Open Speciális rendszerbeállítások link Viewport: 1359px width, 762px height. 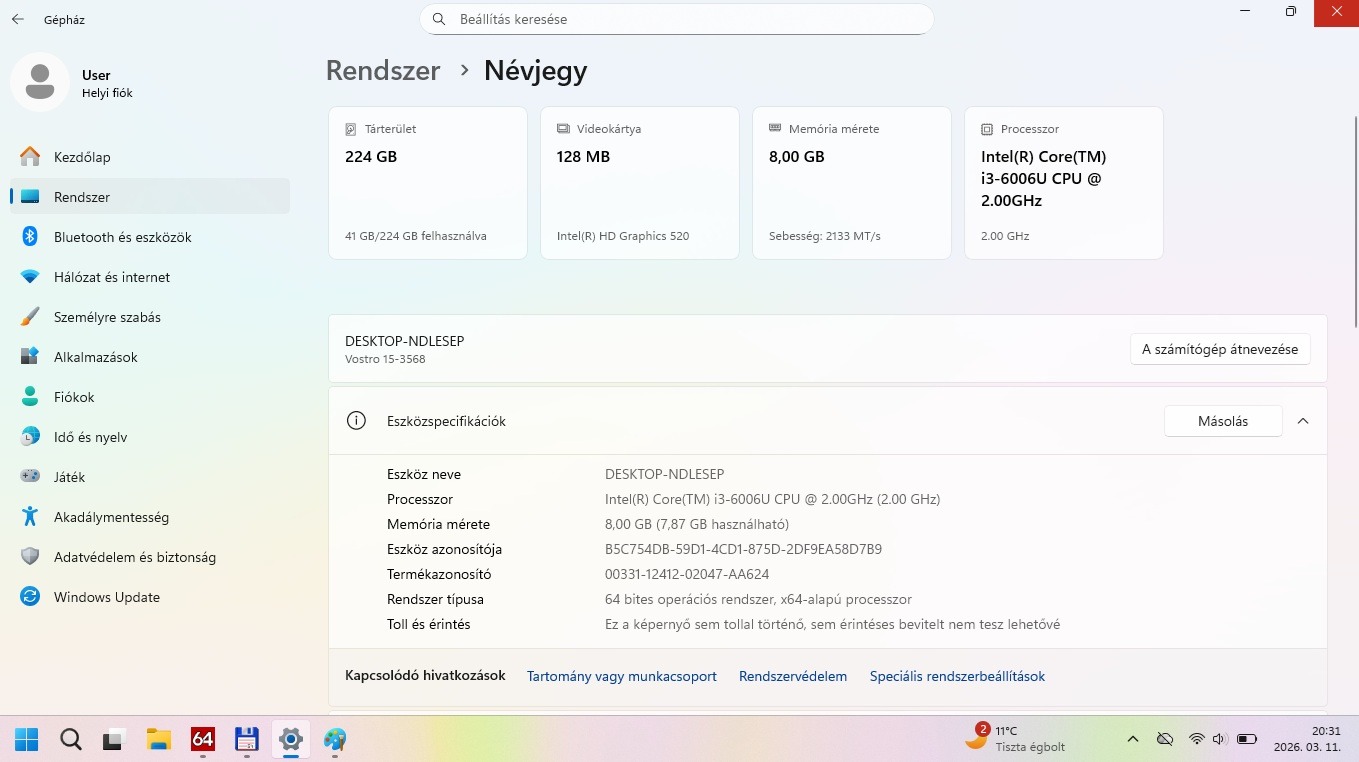pyautogui.click(x=956, y=676)
